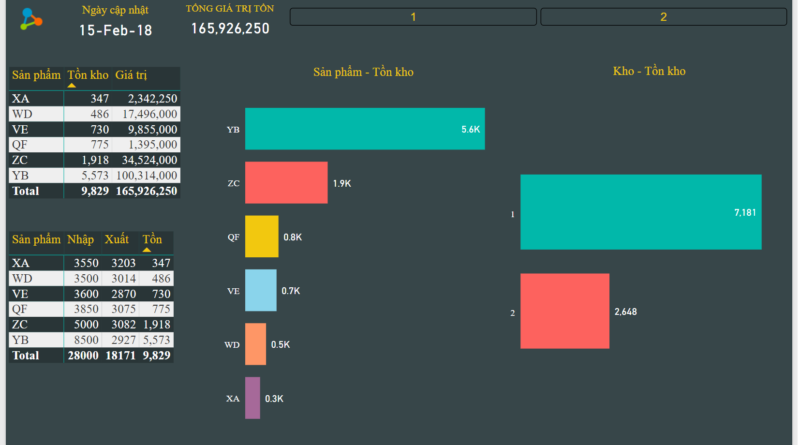Click the teal warehouse 1 bar showing 7,181
This screenshot has height=445, width=800.
click(x=640, y=212)
